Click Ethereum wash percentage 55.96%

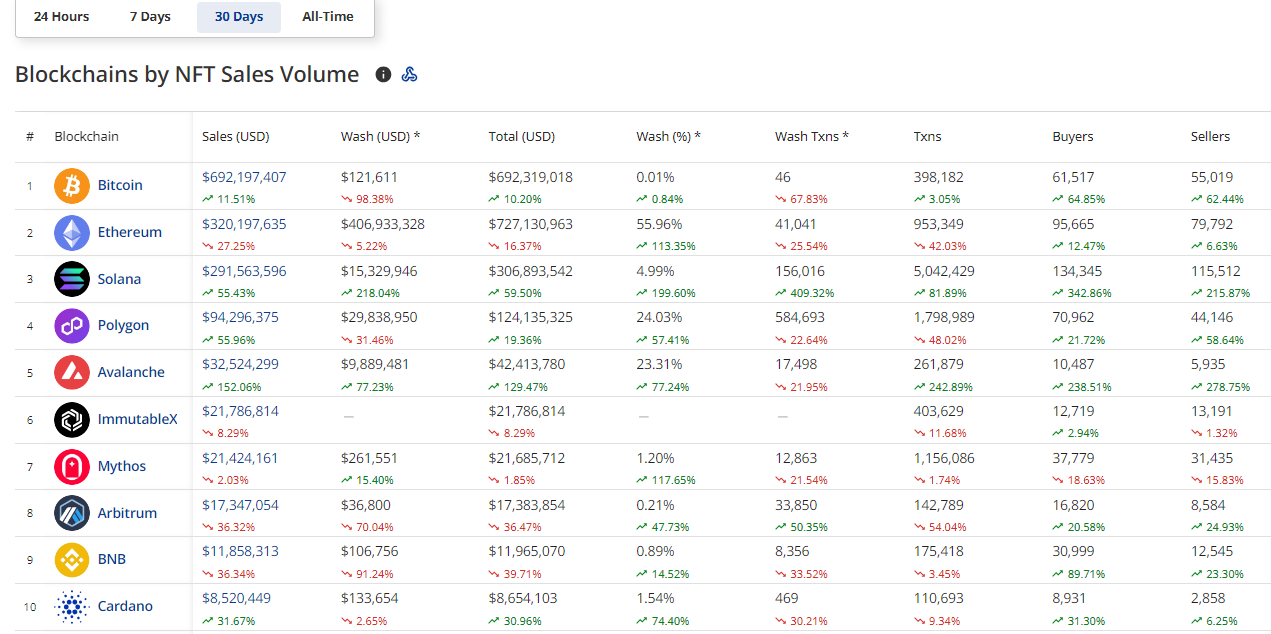click(x=659, y=224)
